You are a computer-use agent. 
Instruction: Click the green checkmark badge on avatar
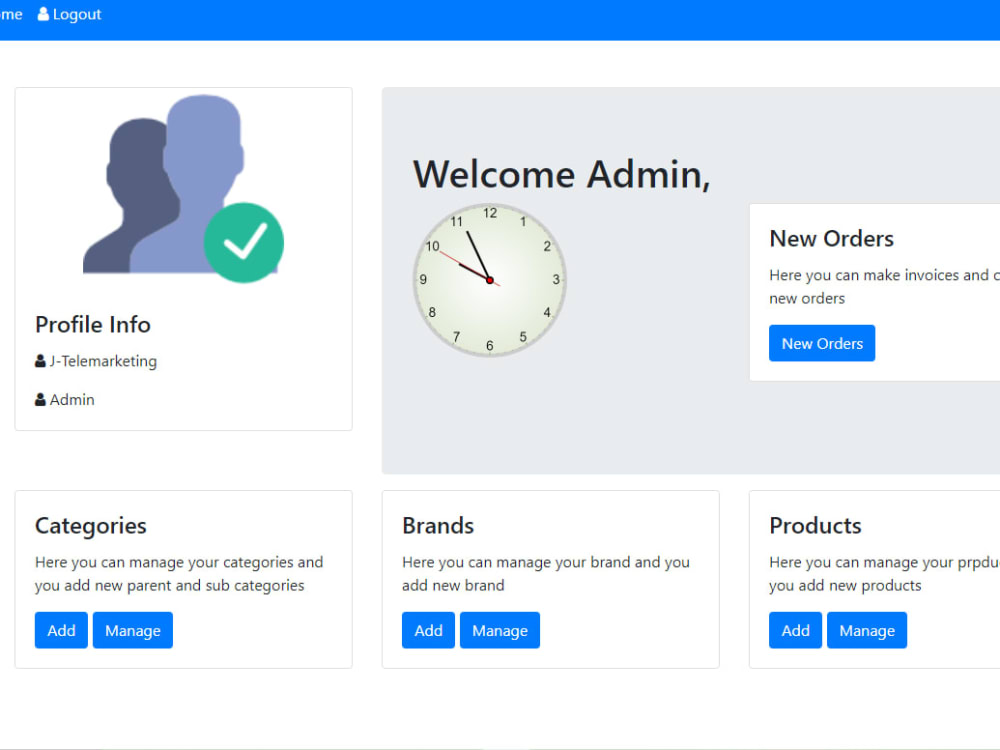(x=244, y=243)
